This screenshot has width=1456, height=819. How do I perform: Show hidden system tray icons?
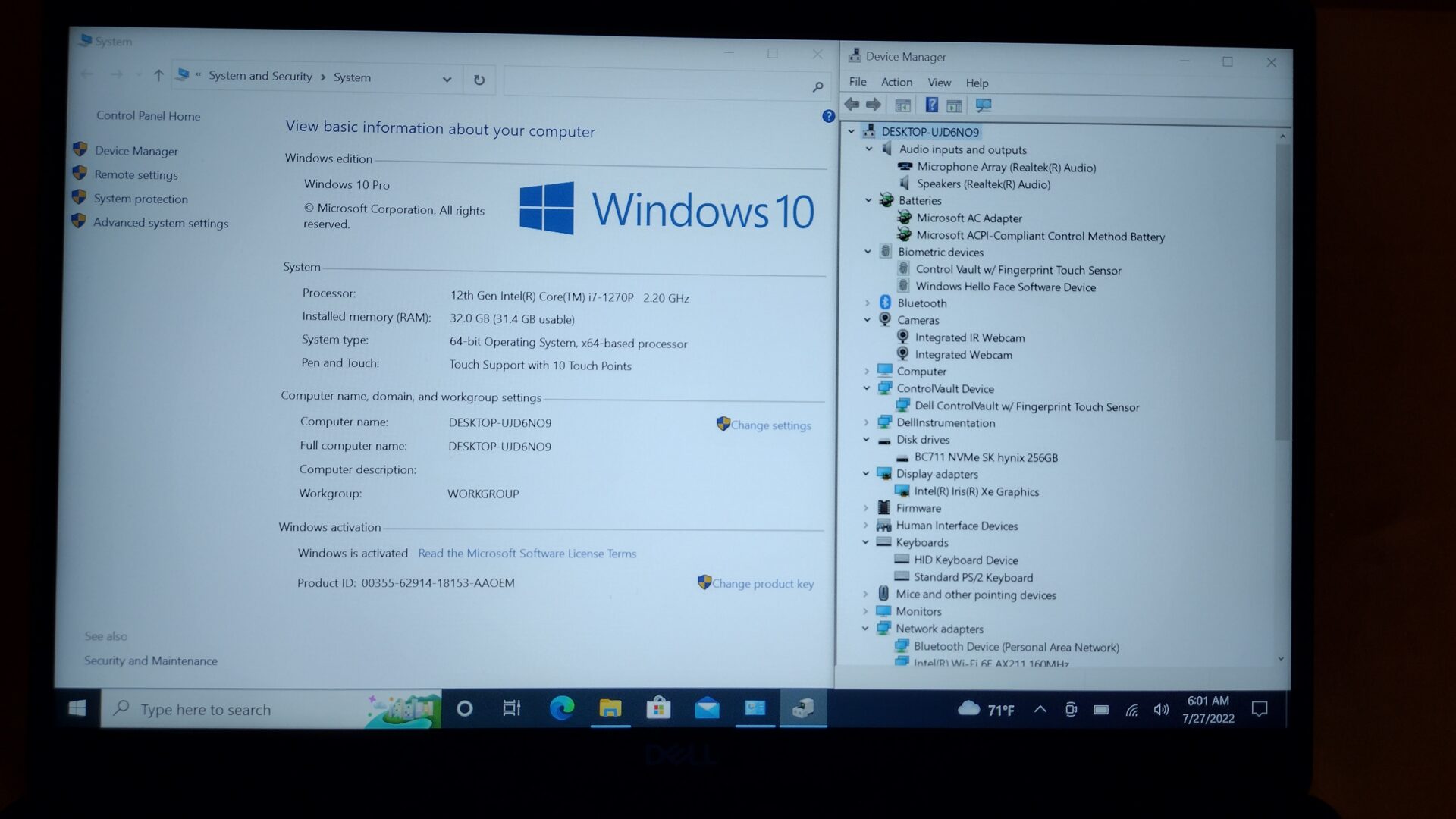(1040, 710)
